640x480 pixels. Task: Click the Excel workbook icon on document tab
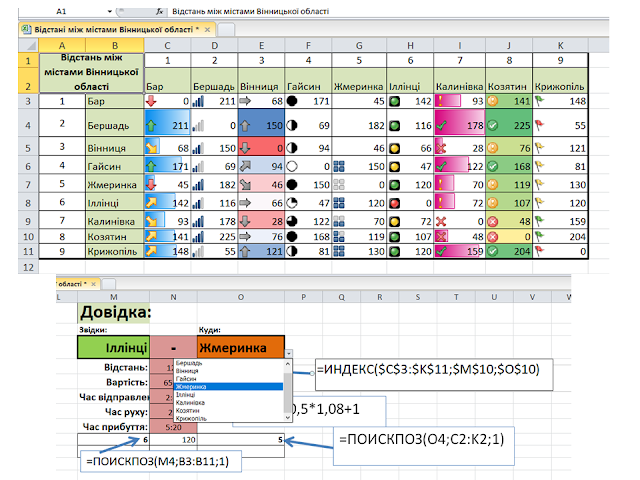click(x=26, y=29)
